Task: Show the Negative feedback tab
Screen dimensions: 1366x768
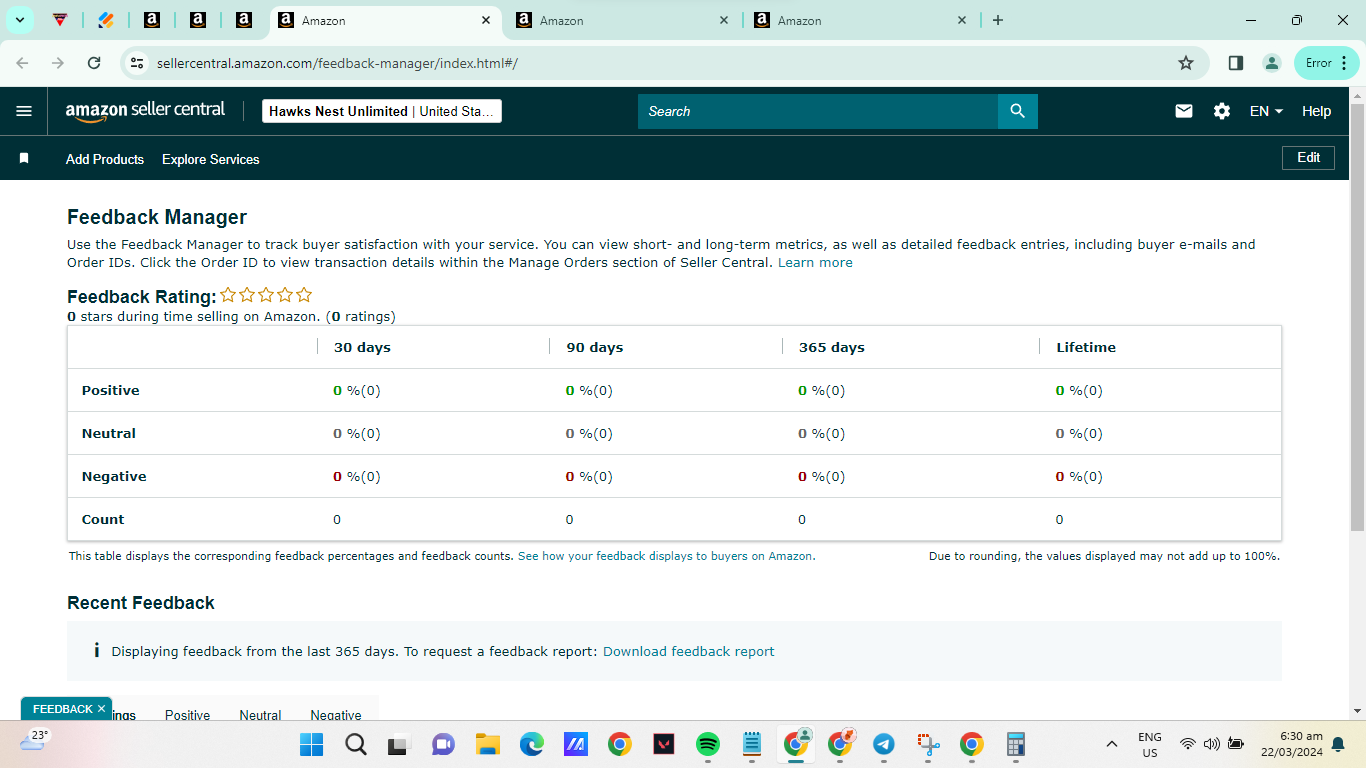Action: [336, 715]
